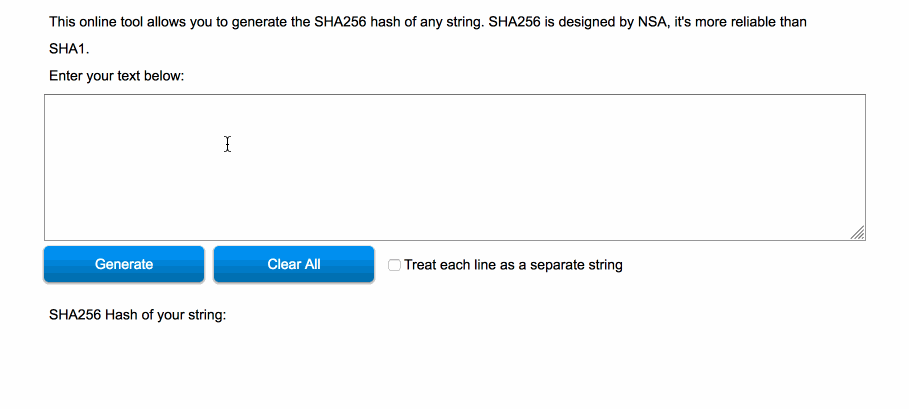Image resolution: width=909 pixels, height=409 pixels.
Task: Focus the large text input area
Action: coord(454,167)
